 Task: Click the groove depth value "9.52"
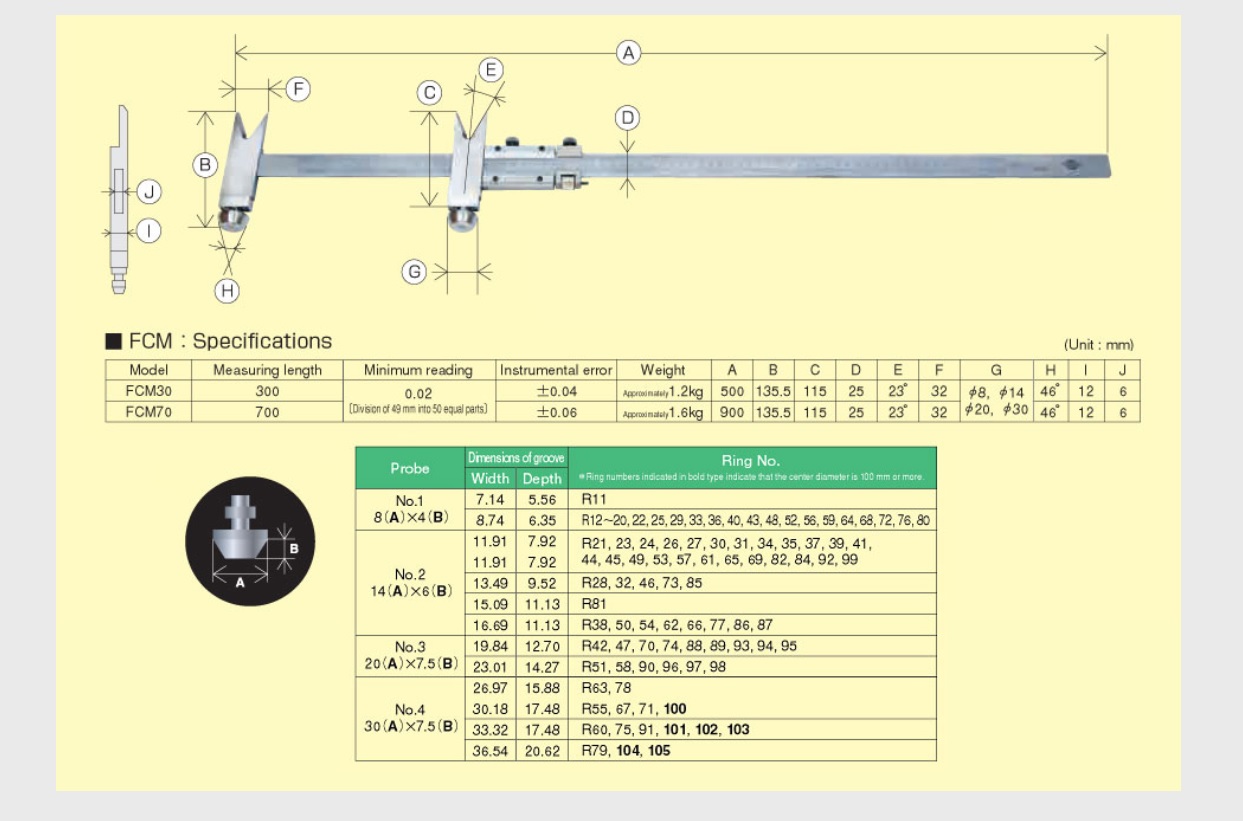click(542, 583)
